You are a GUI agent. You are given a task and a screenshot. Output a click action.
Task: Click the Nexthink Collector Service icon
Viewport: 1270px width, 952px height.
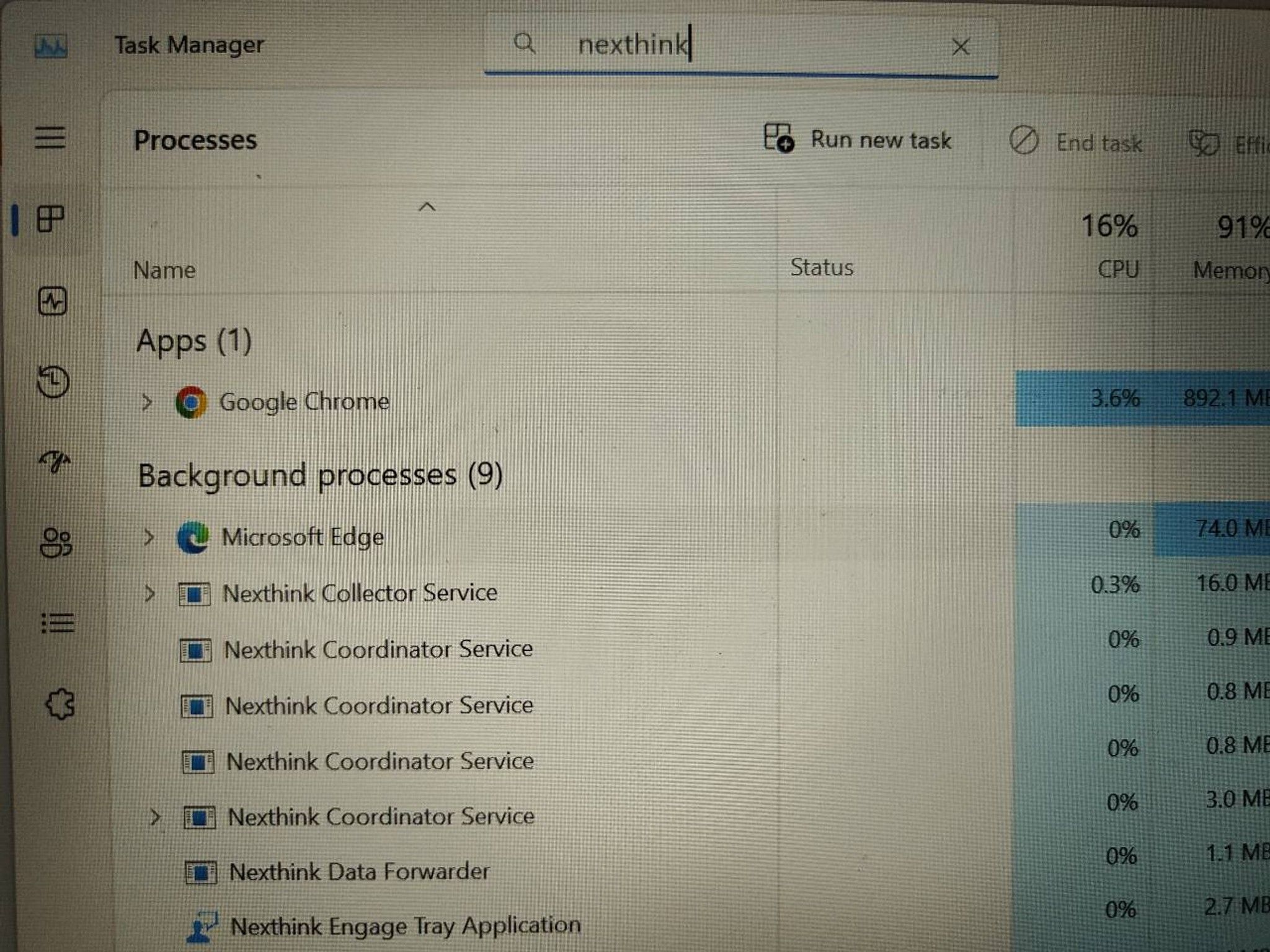point(194,594)
